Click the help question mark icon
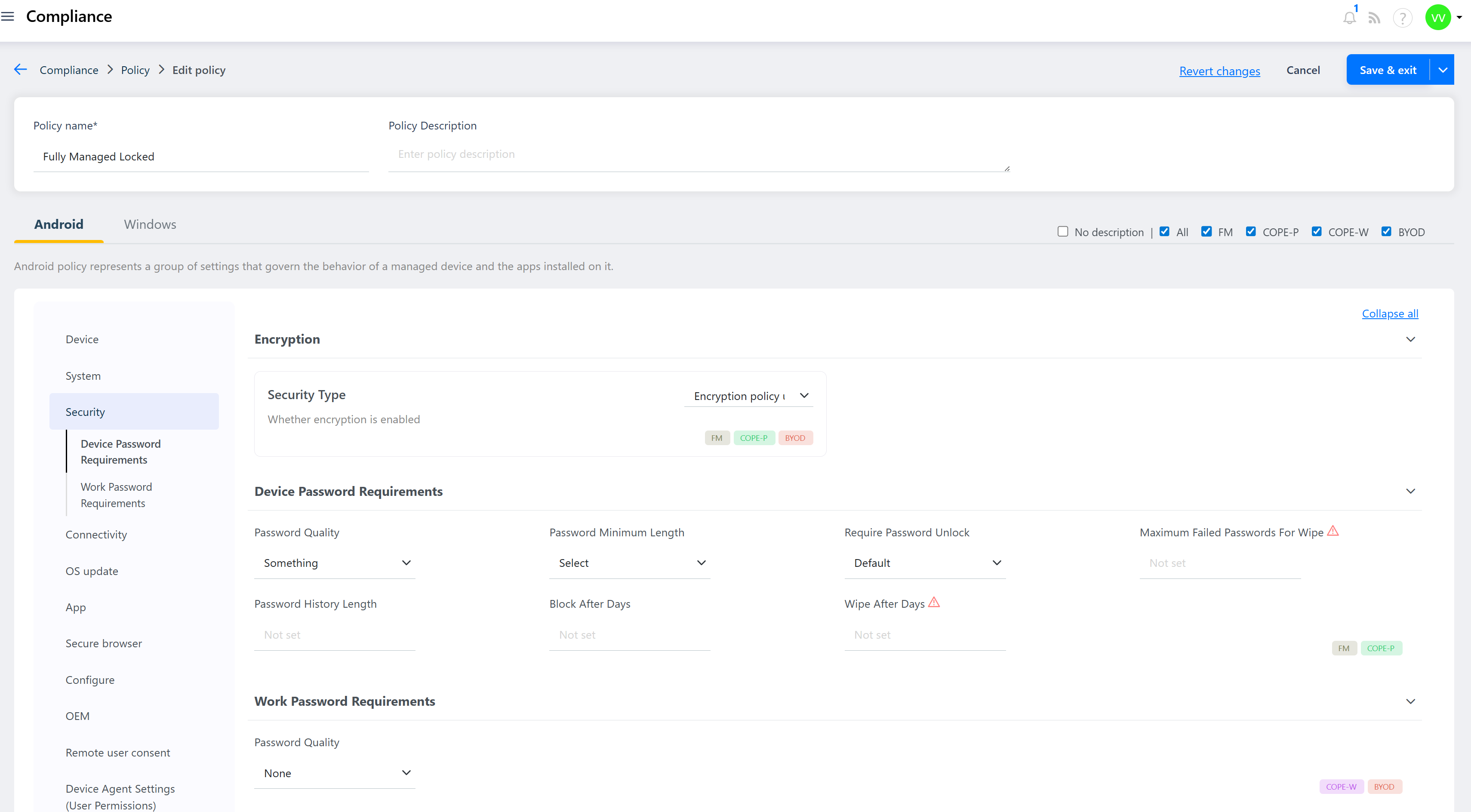 coord(1402,18)
